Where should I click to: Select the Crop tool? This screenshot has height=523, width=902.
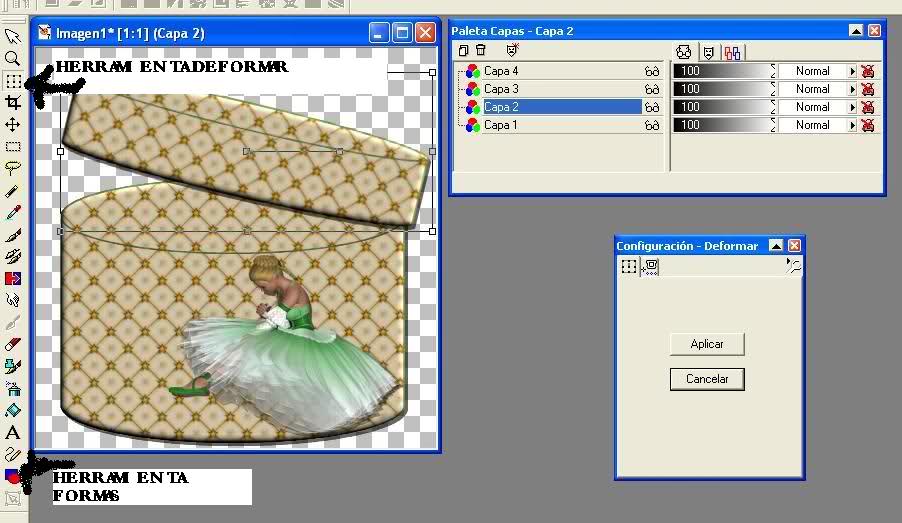click(x=13, y=102)
